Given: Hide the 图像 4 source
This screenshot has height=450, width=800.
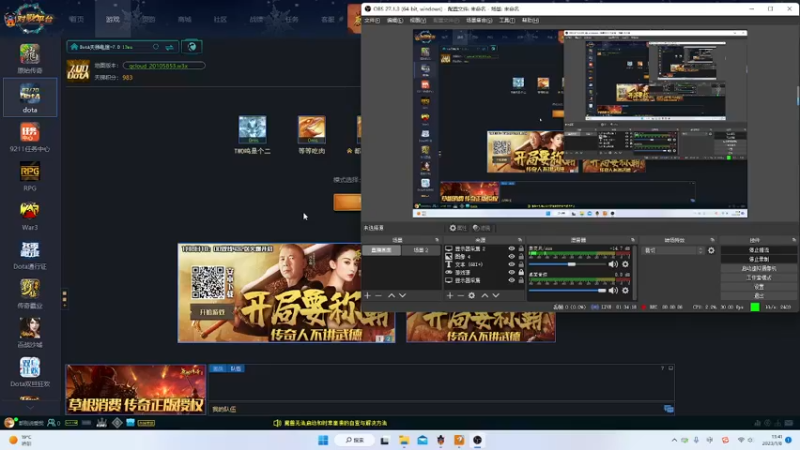Looking at the screenshot, I should (511, 257).
